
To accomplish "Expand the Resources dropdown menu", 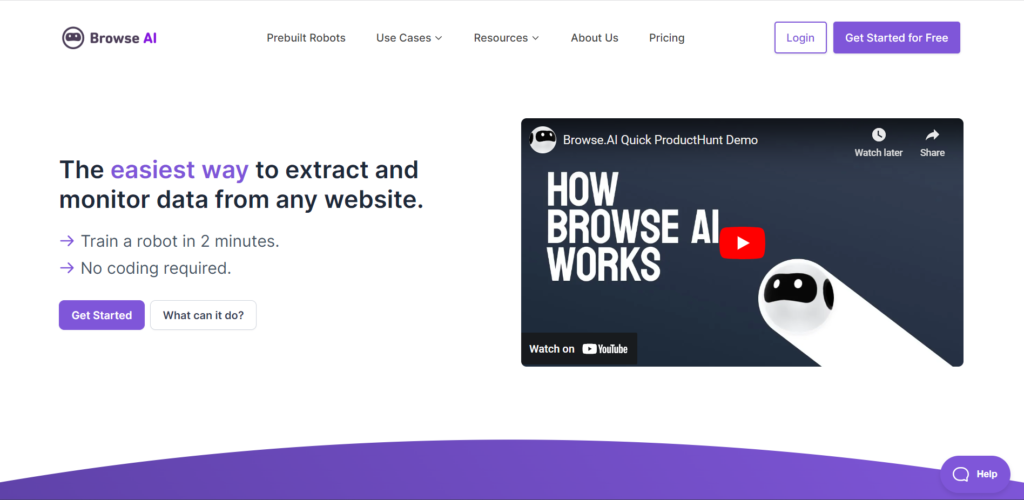I will tap(506, 38).
